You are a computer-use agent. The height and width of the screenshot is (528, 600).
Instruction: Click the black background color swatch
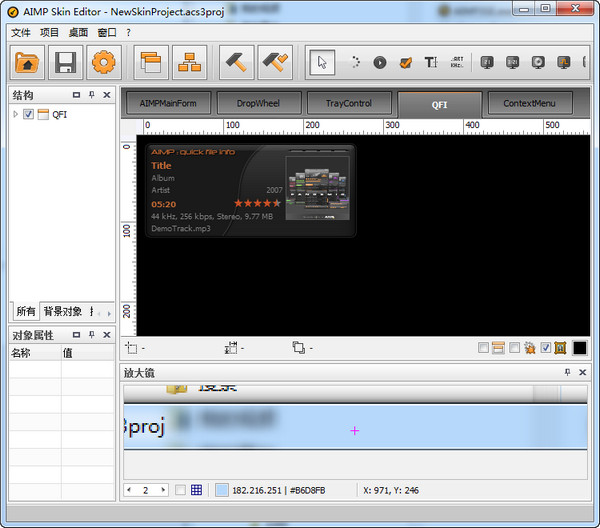(580, 348)
